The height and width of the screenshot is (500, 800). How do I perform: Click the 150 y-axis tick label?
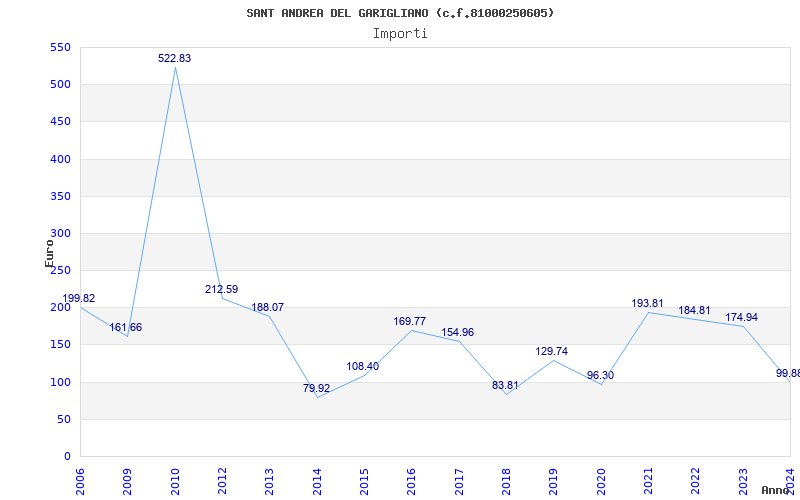point(60,345)
